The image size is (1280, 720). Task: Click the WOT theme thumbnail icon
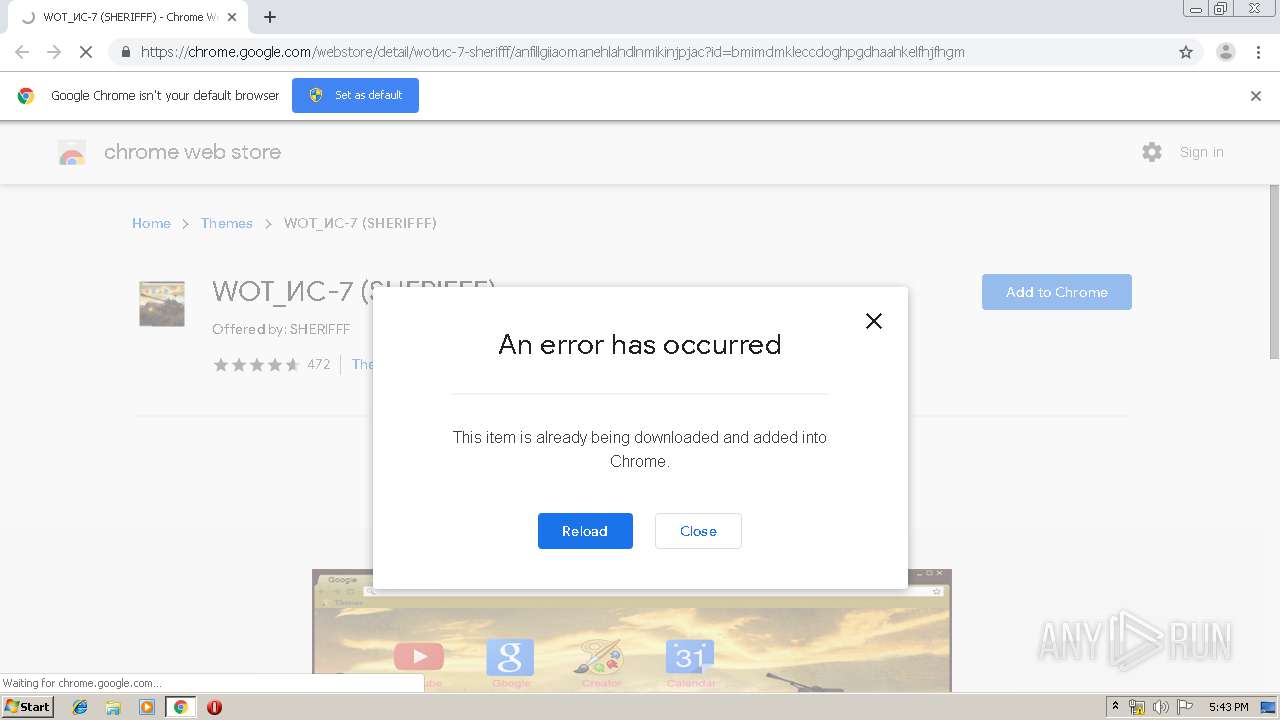(162, 304)
